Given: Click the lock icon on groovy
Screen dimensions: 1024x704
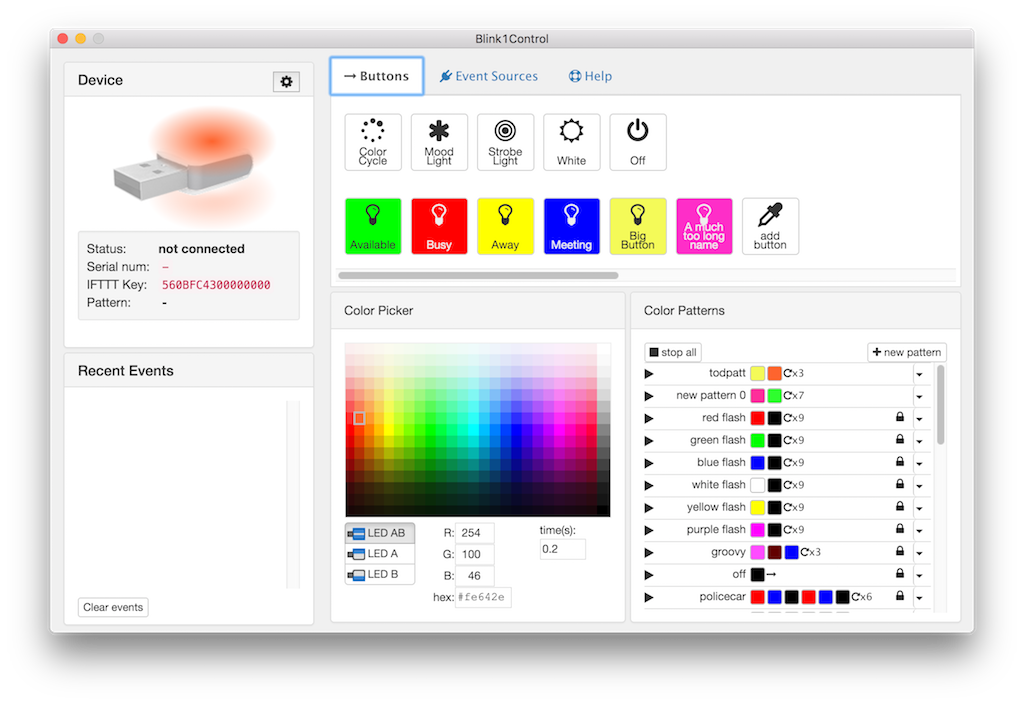Looking at the screenshot, I should tap(900, 551).
